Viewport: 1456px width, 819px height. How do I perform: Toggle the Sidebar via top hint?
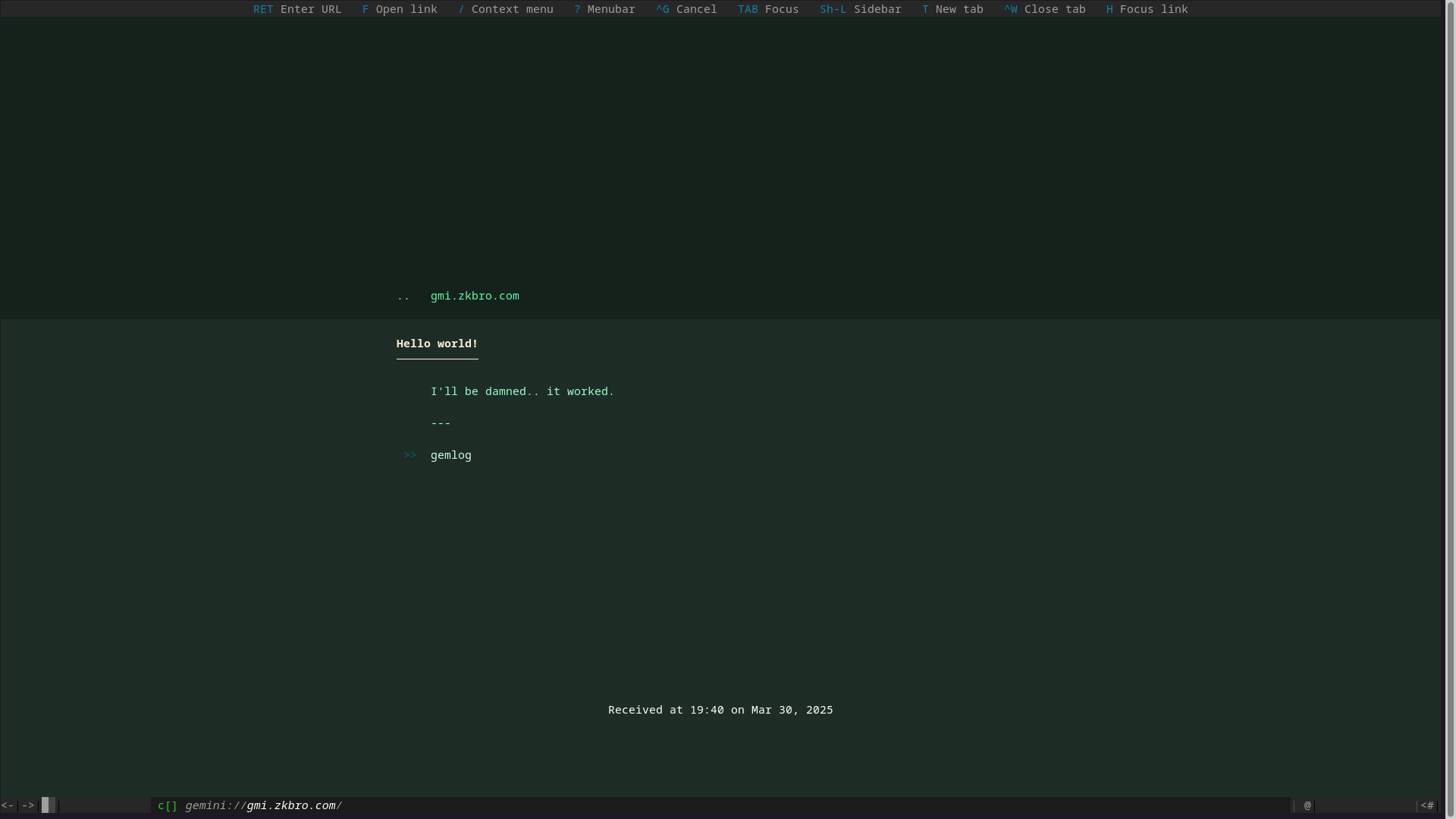[x=860, y=9]
